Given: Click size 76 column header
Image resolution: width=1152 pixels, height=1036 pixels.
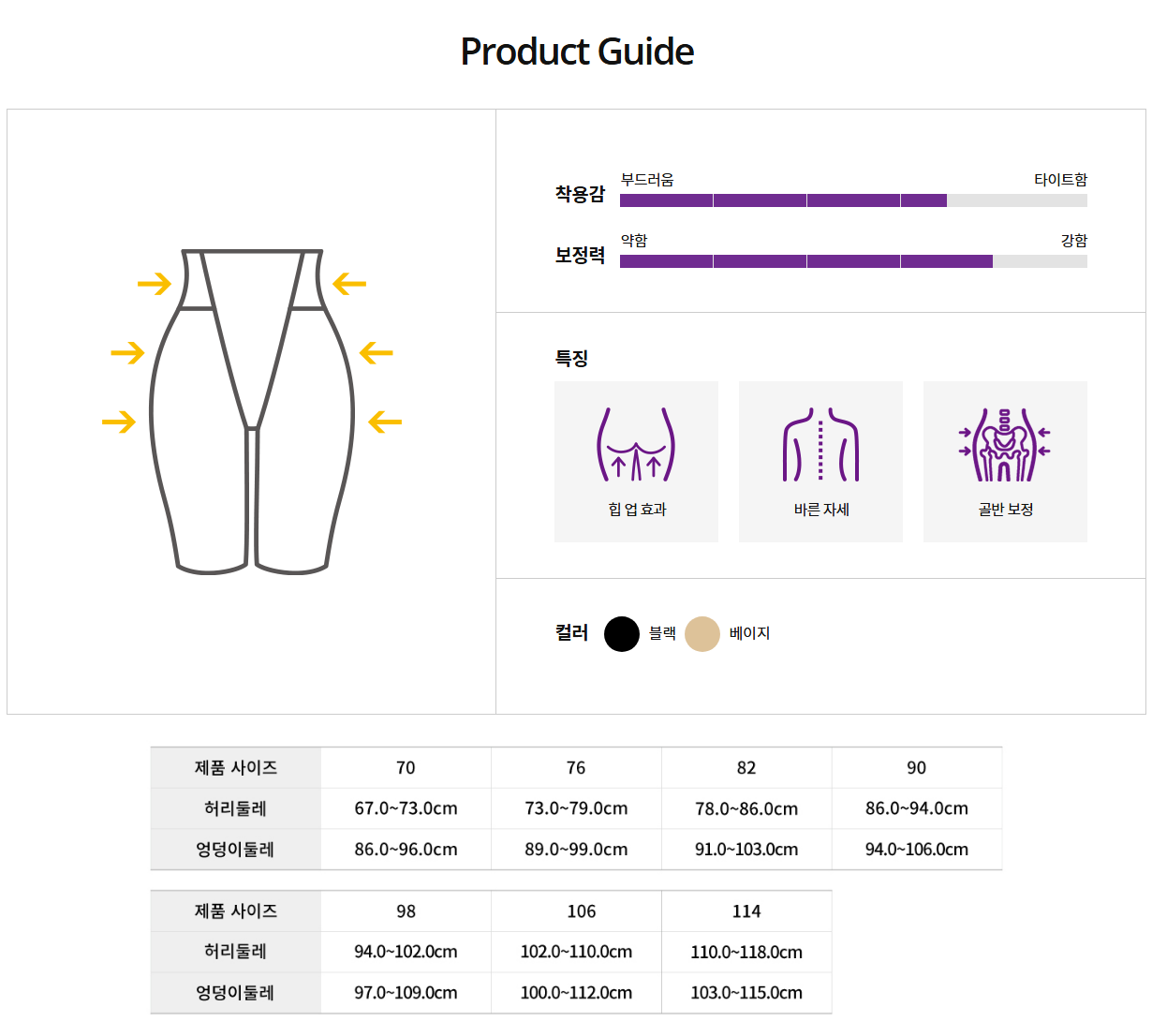Looking at the screenshot, I should [576, 768].
